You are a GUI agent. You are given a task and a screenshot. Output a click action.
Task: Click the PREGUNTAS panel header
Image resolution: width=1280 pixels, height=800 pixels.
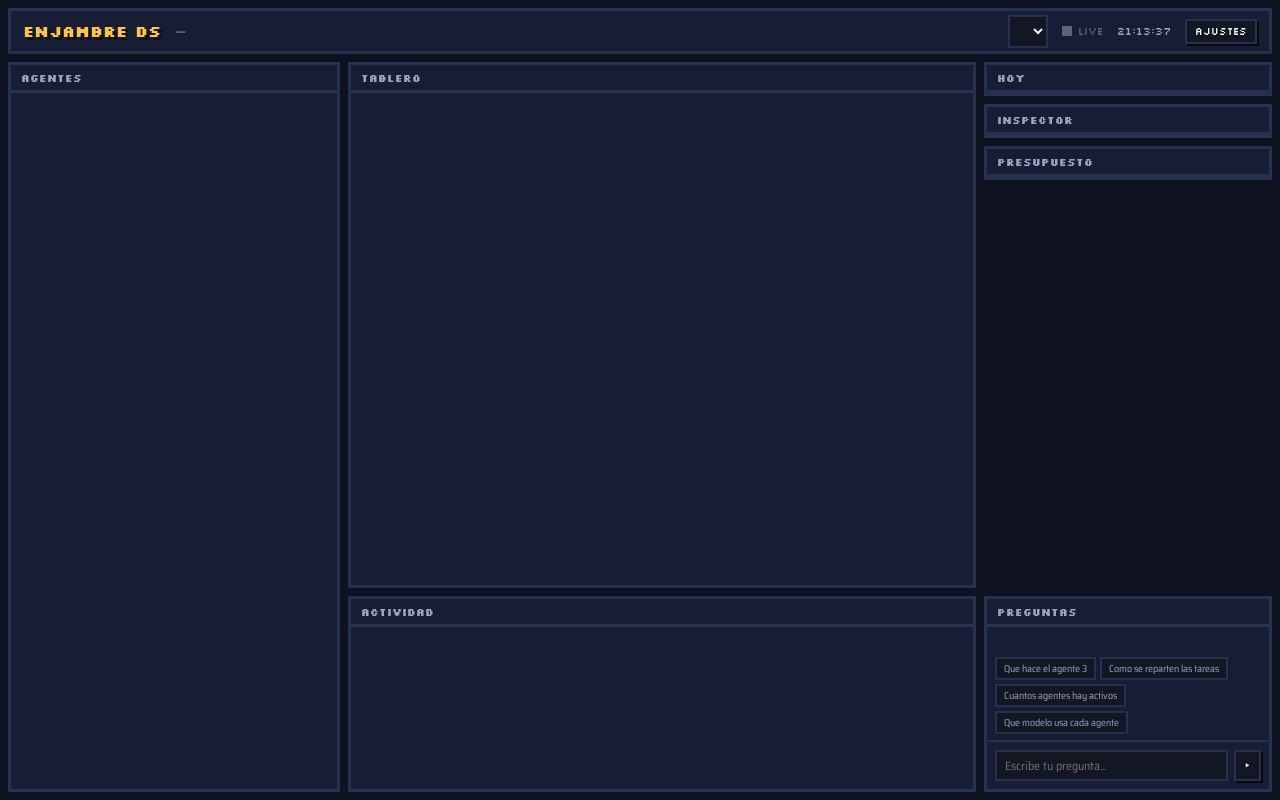pos(1128,612)
